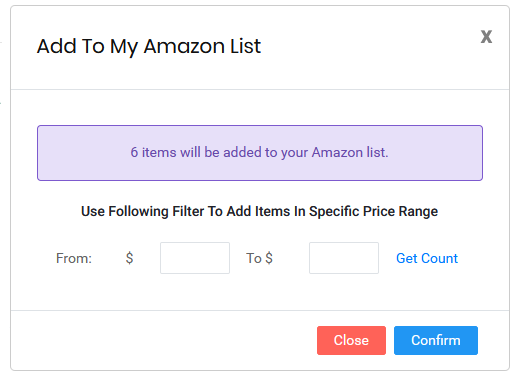
Task: Focus the From price input field
Action: click(x=195, y=258)
